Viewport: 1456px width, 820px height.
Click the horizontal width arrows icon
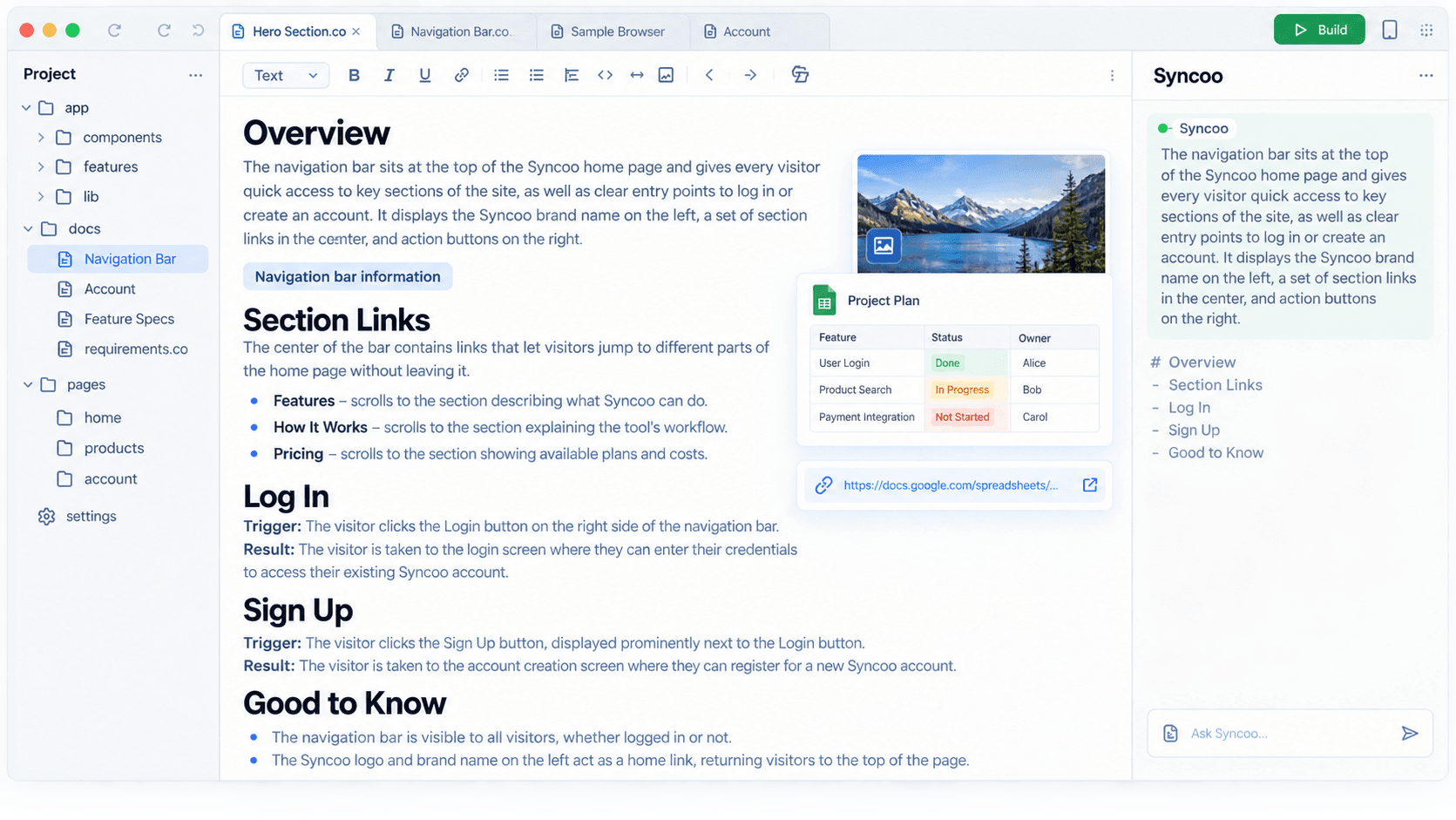pyautogui.click(x=637, y=75)
